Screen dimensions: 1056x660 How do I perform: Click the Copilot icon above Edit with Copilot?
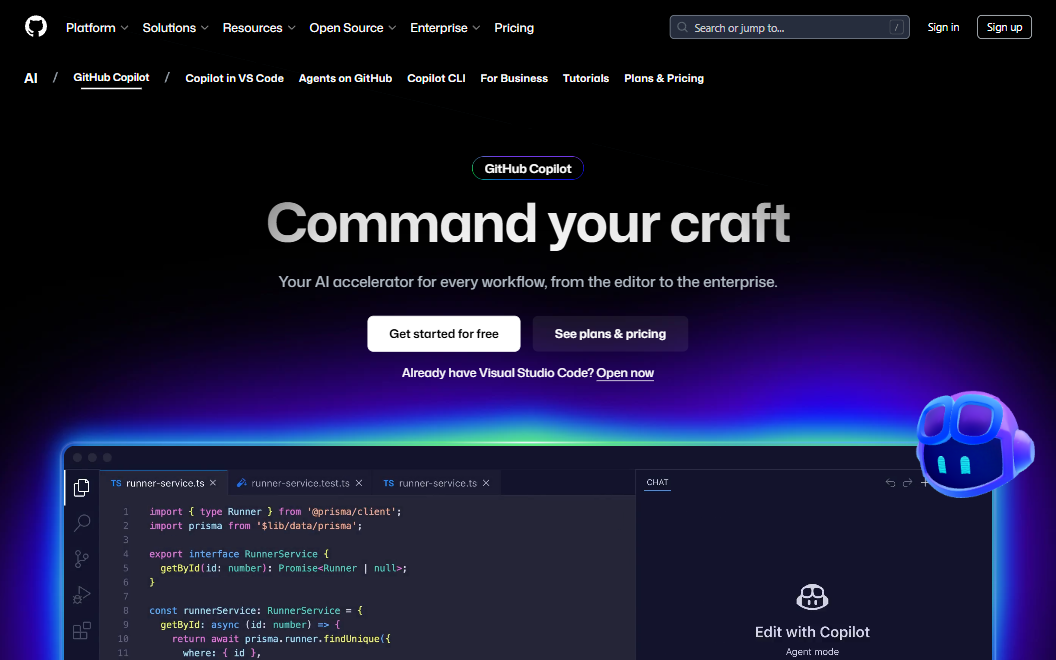[x=812, y=598]
